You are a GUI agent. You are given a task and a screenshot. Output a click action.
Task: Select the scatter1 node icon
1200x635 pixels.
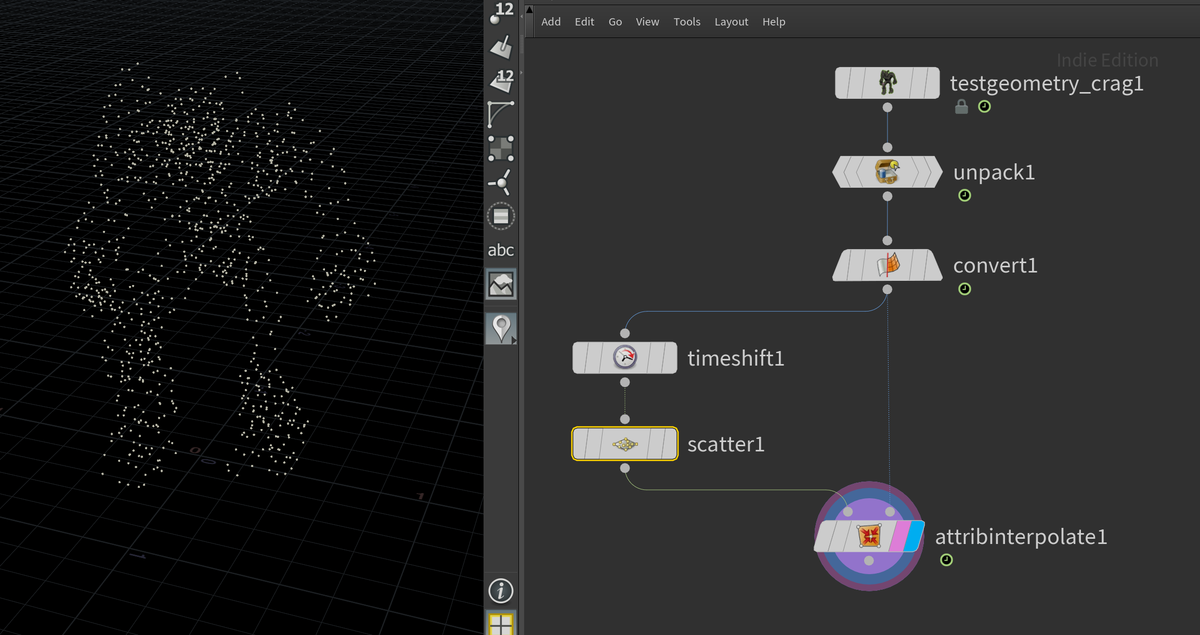point(625,444)
